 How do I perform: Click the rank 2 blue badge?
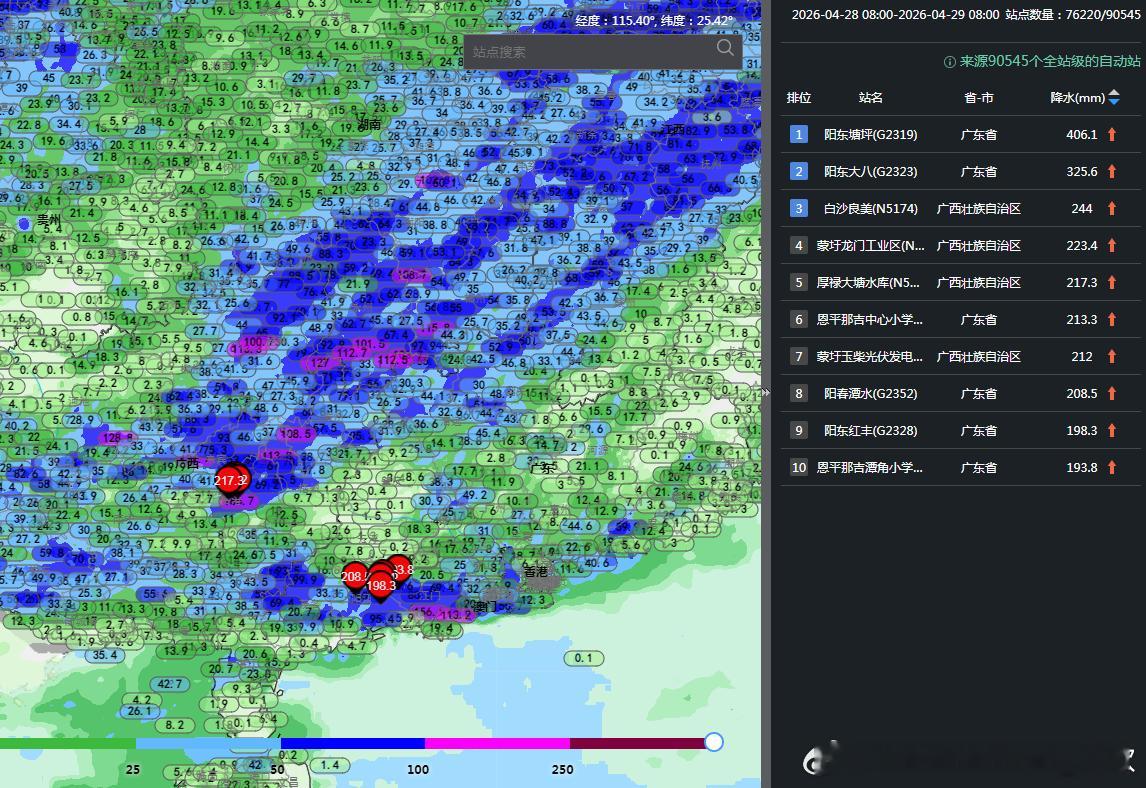tap(799, 172)
